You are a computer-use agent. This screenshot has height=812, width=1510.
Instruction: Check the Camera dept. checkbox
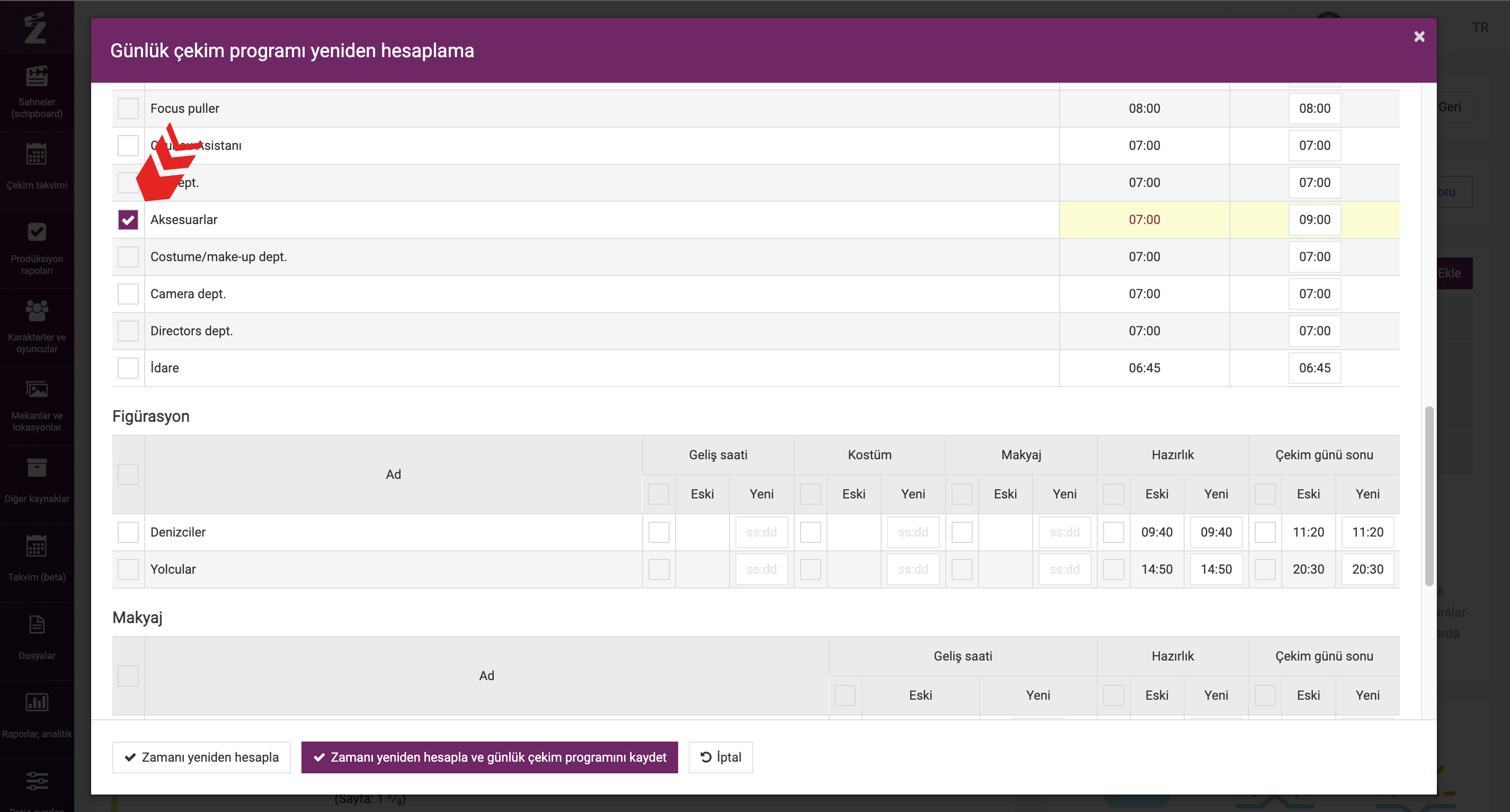point(128,294)
